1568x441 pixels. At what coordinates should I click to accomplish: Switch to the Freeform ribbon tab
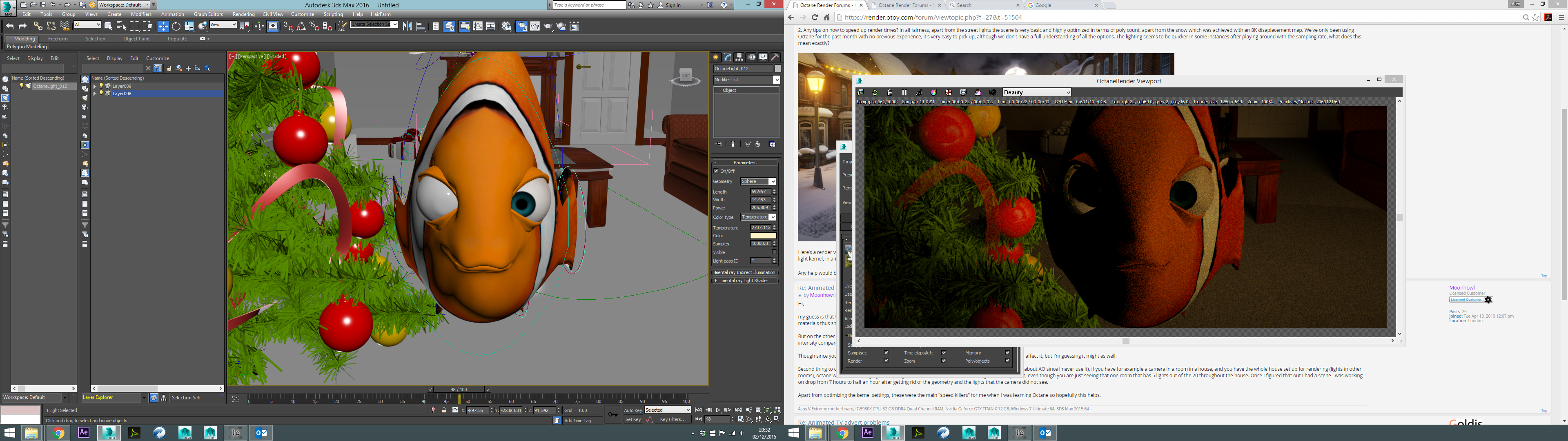click(x=58, y=39)
